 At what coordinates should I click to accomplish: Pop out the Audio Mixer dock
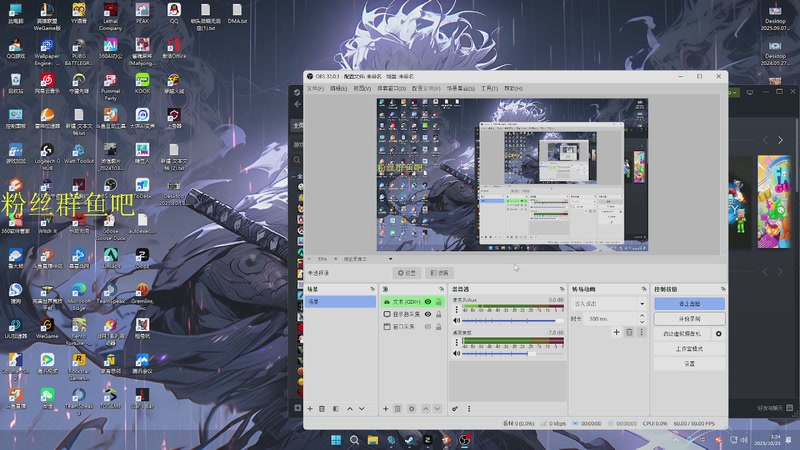pyautogui.click(x=562, y=289)
